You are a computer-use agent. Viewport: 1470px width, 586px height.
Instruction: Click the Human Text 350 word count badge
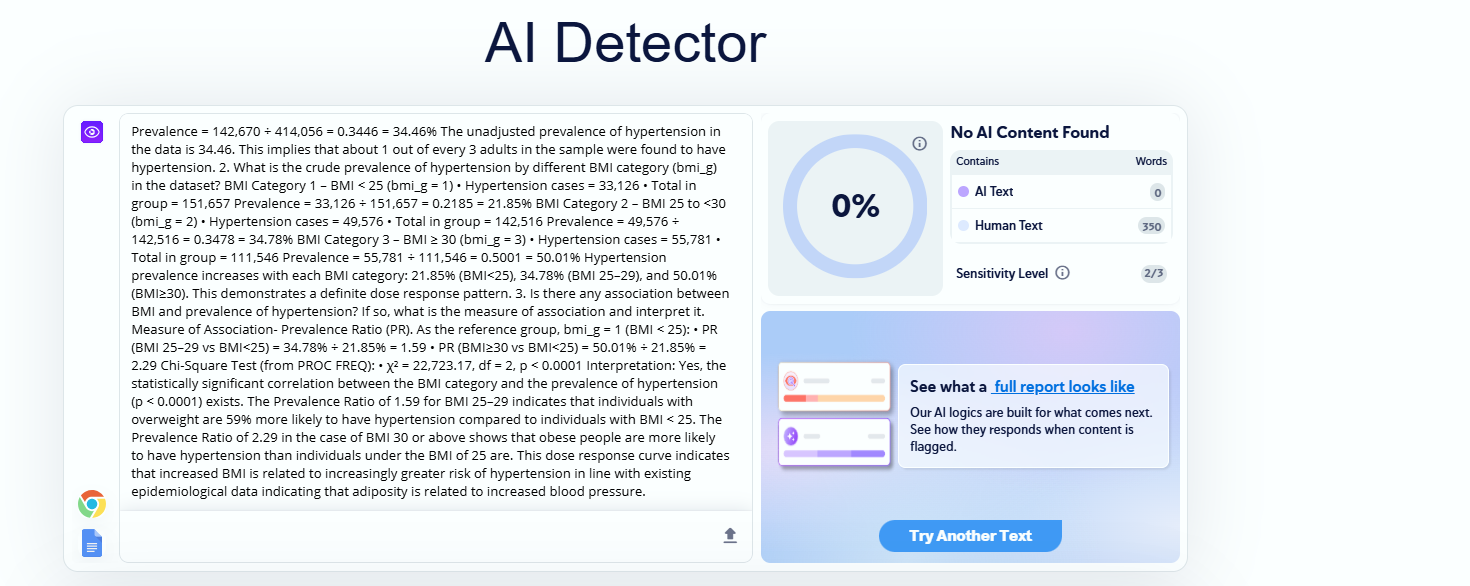(x=1152, y=226)
